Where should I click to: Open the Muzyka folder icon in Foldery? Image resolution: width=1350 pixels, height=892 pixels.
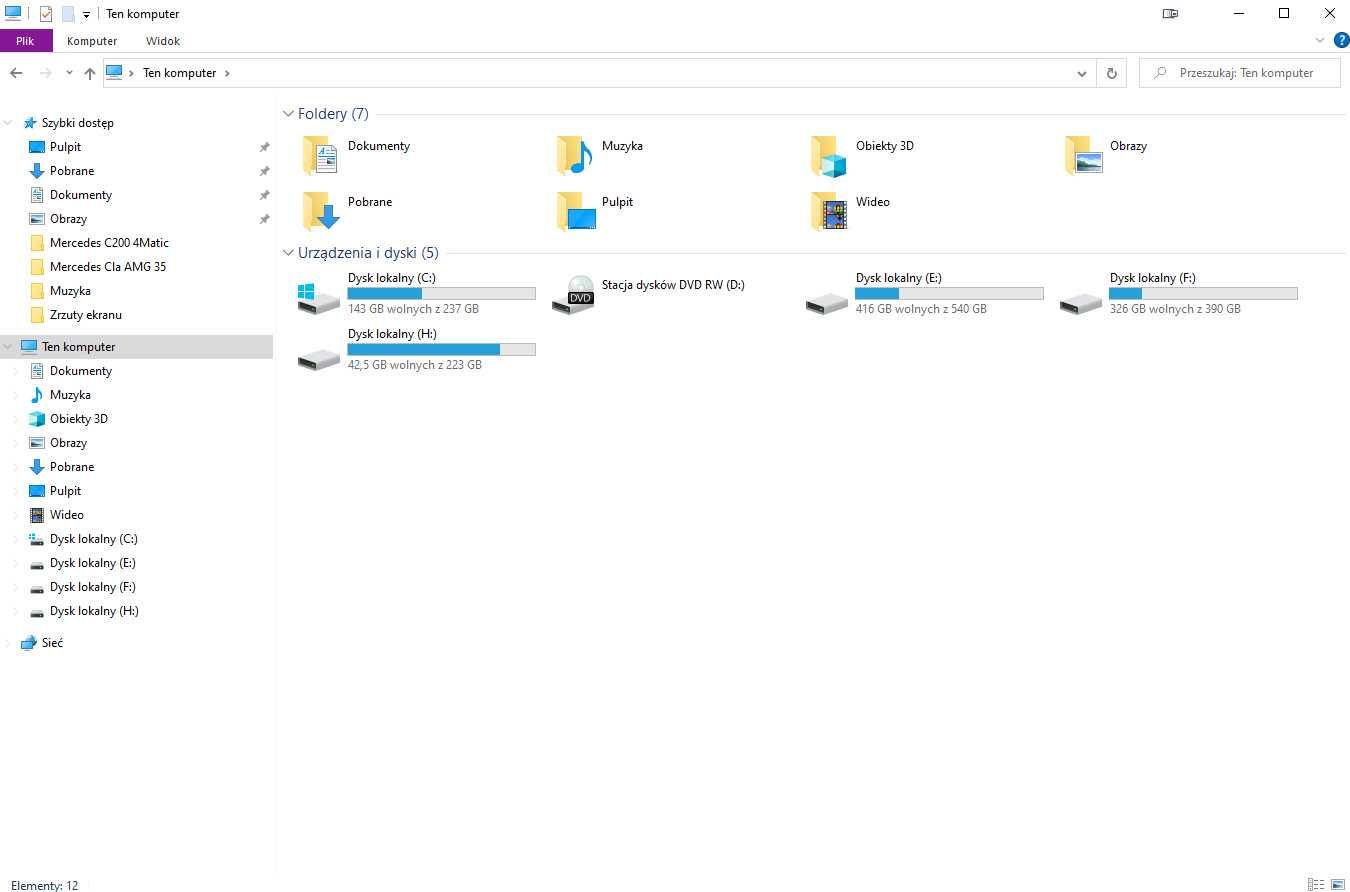pos(575,155)
